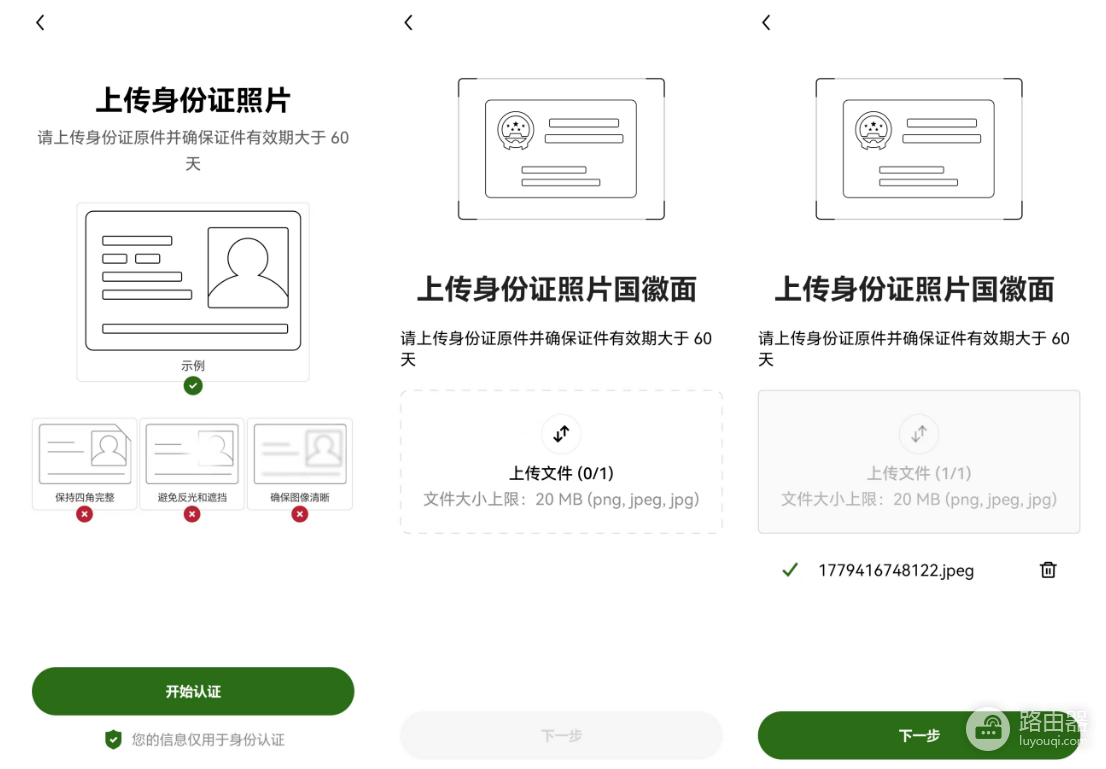This screenshot has height=769, width=1106.
Task: Tap the green shield icon near 您的信息仅用于身份认证
Action: coord(113,739)
